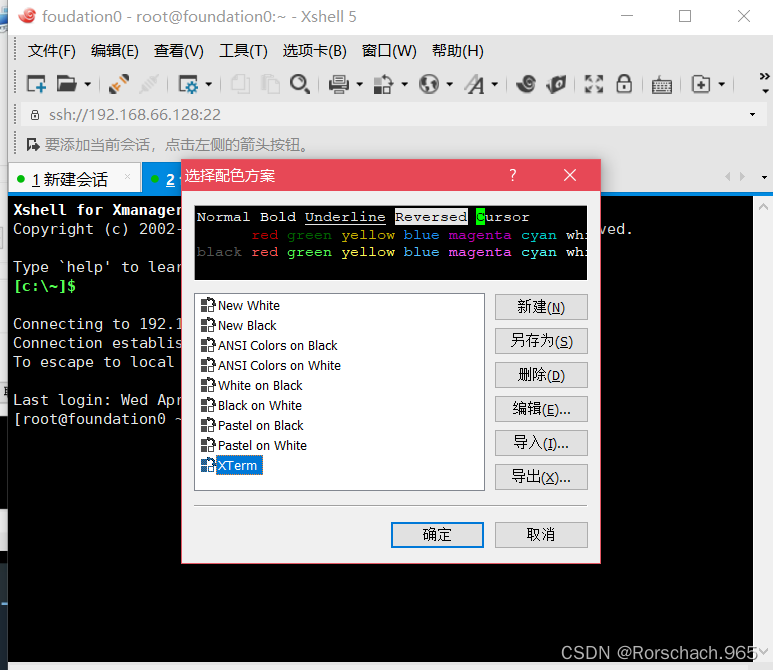Image resolution: width=773 pixels, height=670 pixels.
Task: Open the 帮助(H) menu
Action: pyautogui.click(x=458, y=51)
